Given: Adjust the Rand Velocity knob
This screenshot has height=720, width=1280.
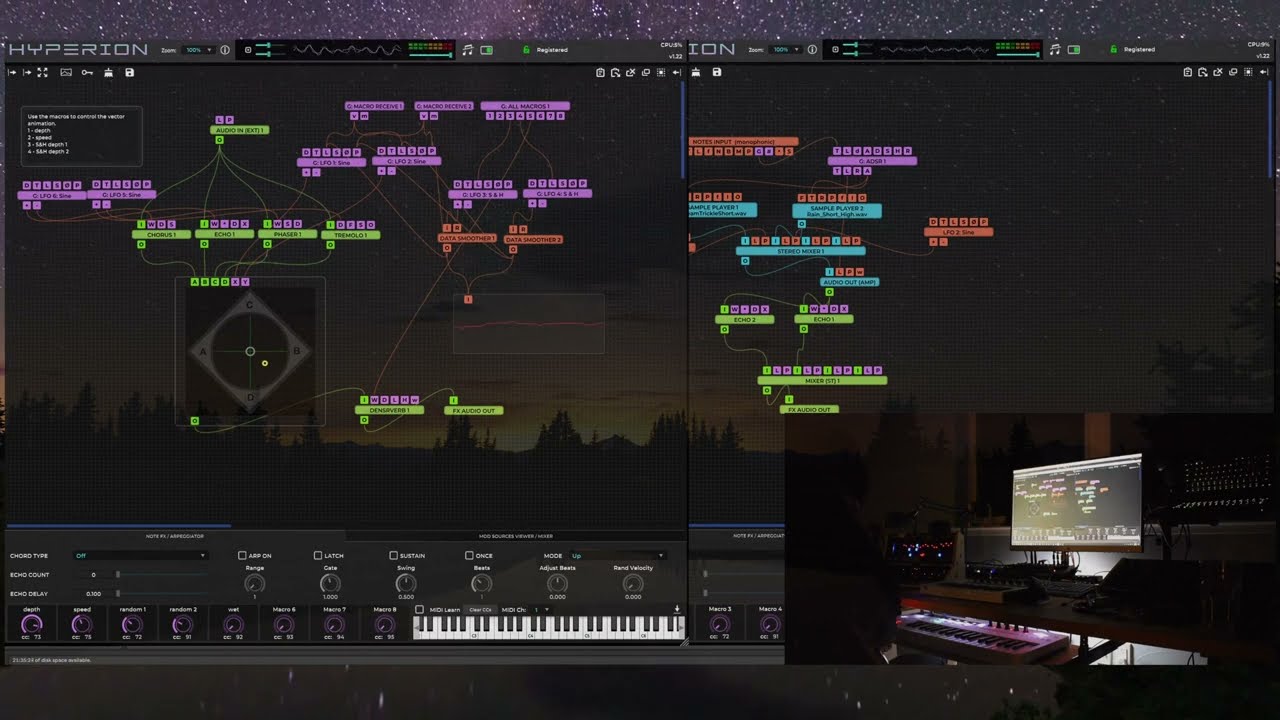Looking at the screenshot, I should click(x=633, y=583).
